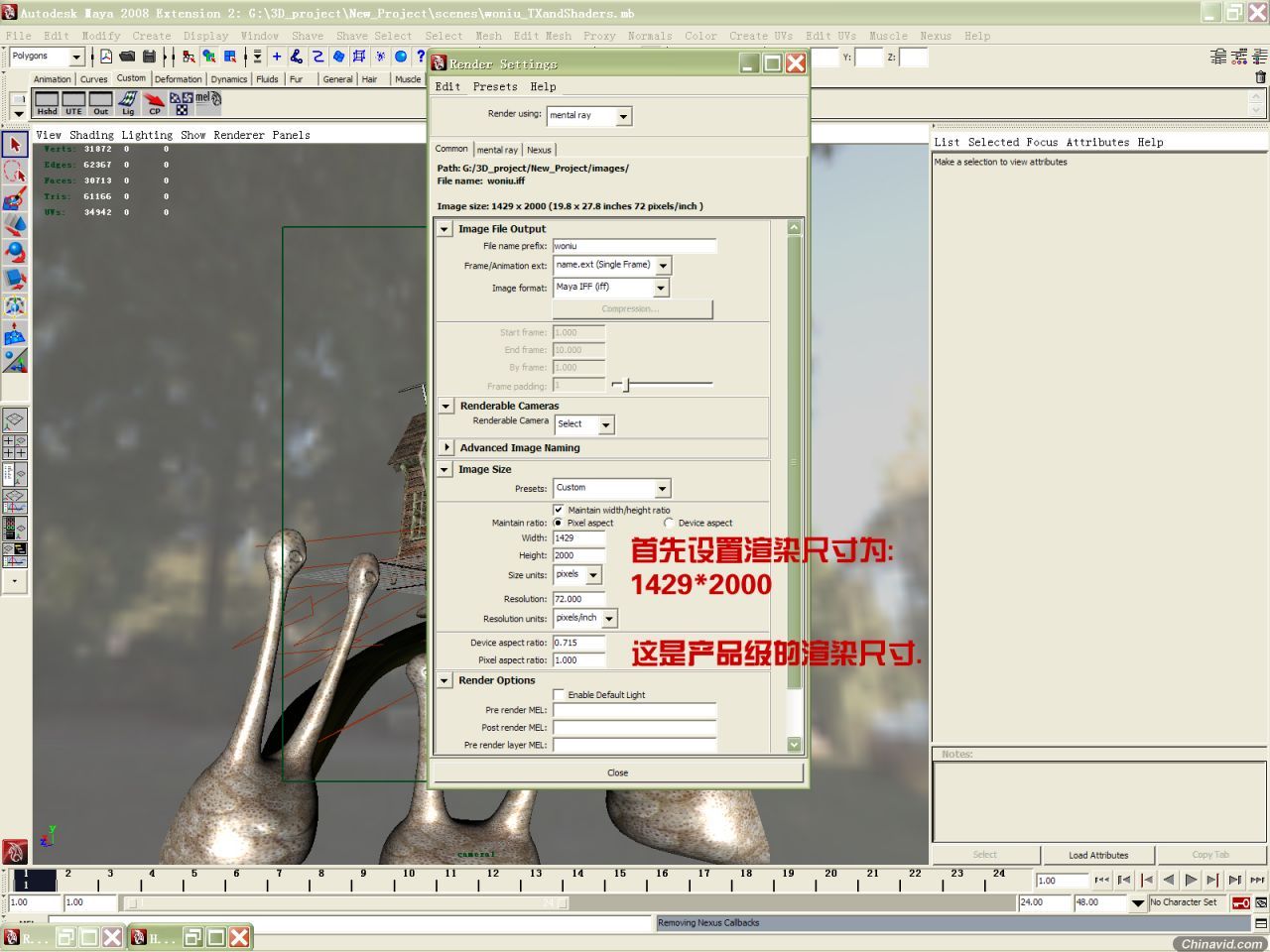Click the timeline range slider bar
Screen dimensions: 1270x952
pos(347,902)
